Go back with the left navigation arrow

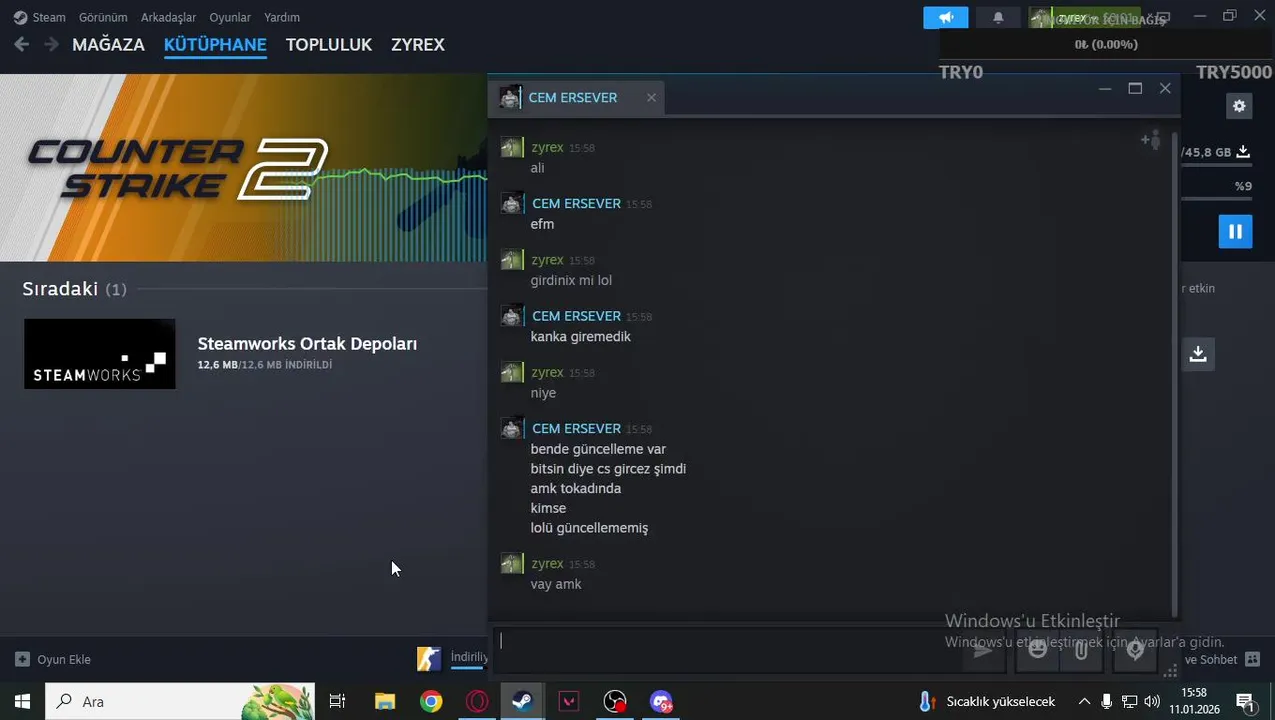(21, 44)
